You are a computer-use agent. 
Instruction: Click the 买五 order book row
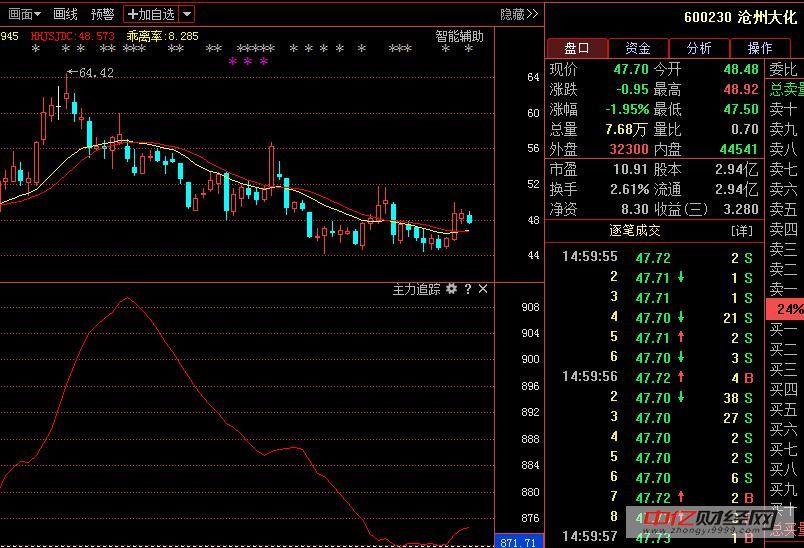click(x=783, y=409)
